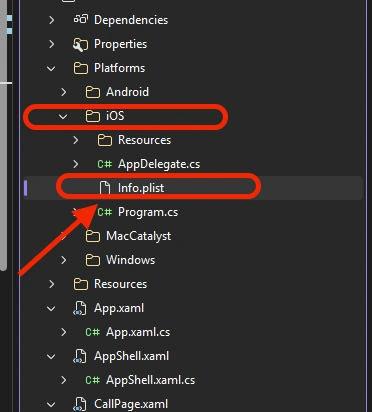Select the "Properties" label
372x412 pixels.
coord(120,44)
